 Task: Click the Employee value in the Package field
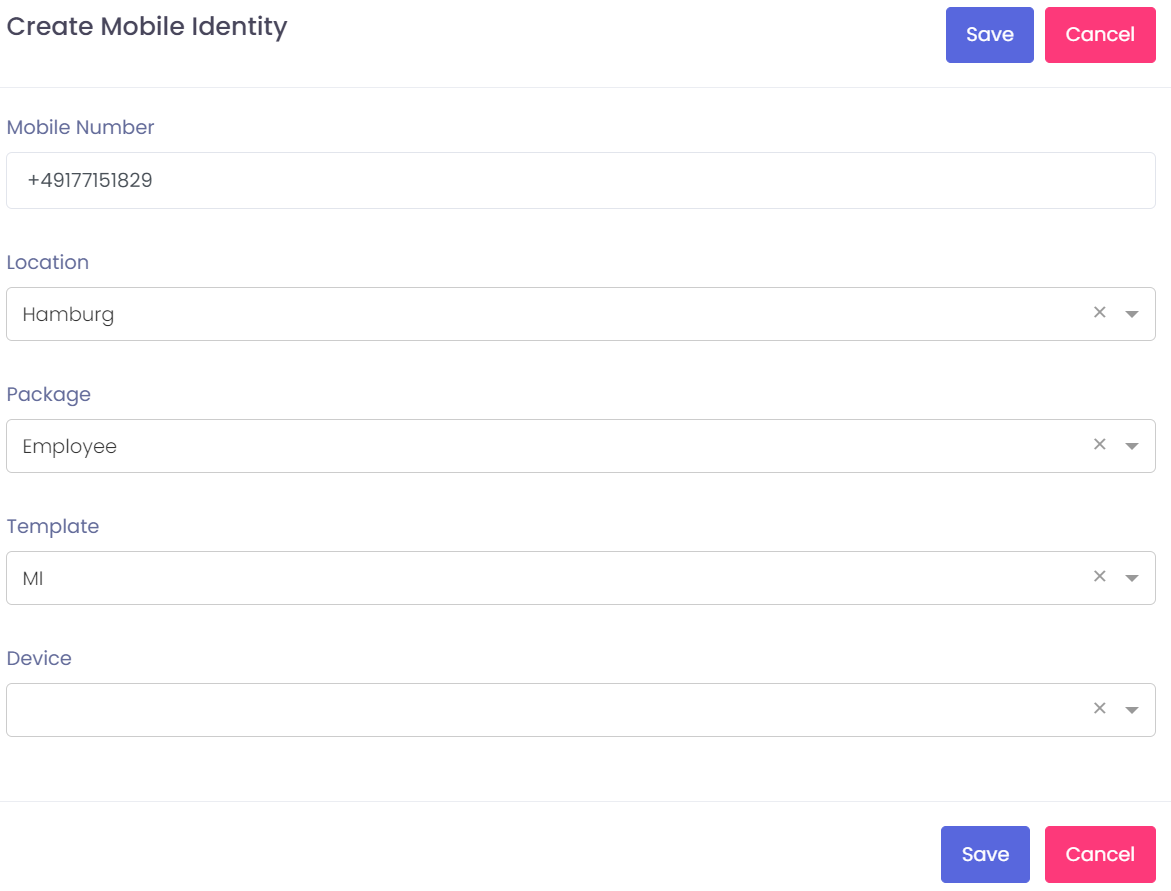point(70,446)
